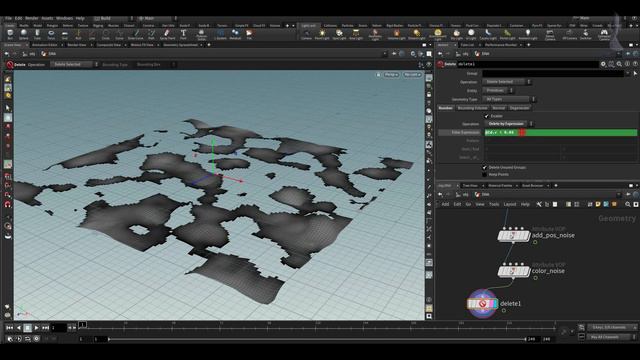Open the network editor Layout menu
Viewport: 640px width, 360px height.
point(510,204)
